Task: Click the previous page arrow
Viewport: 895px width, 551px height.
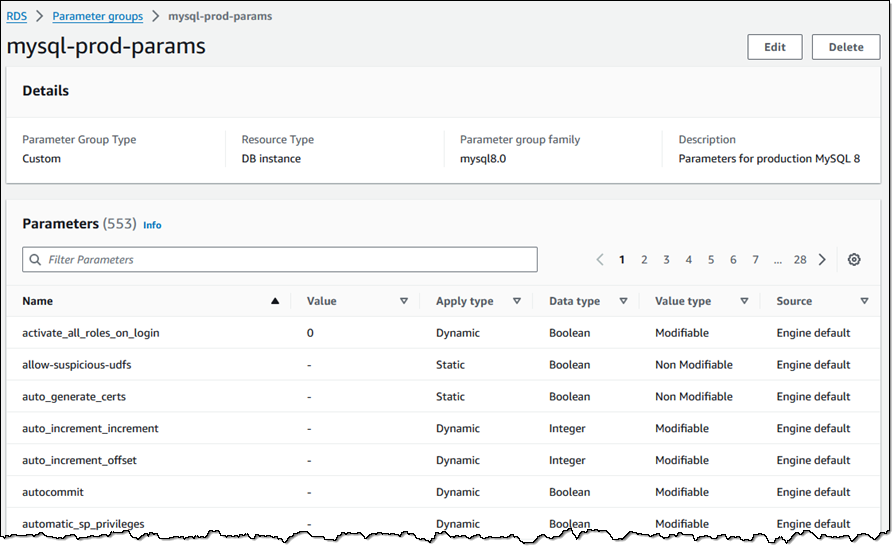Action: [x=600, y=260]
